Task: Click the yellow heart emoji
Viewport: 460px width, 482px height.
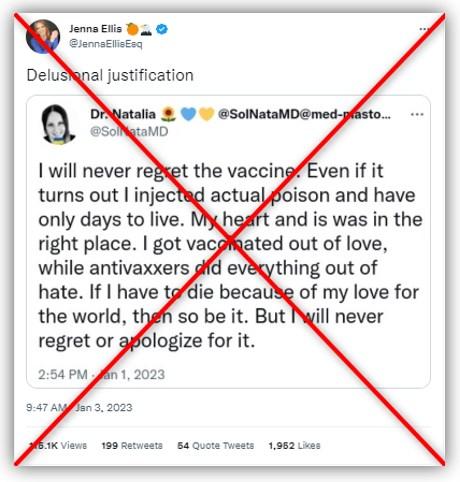Action: coord(206,114)
